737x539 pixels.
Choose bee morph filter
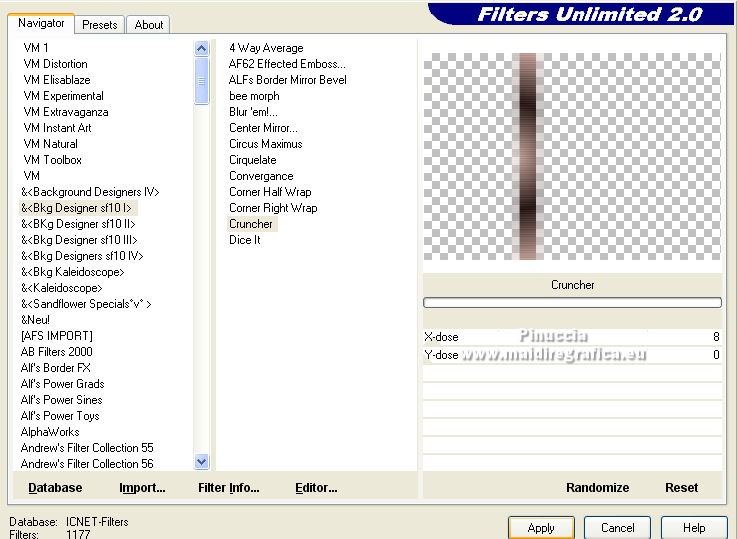pyautogui.click(x=254, y=95)
